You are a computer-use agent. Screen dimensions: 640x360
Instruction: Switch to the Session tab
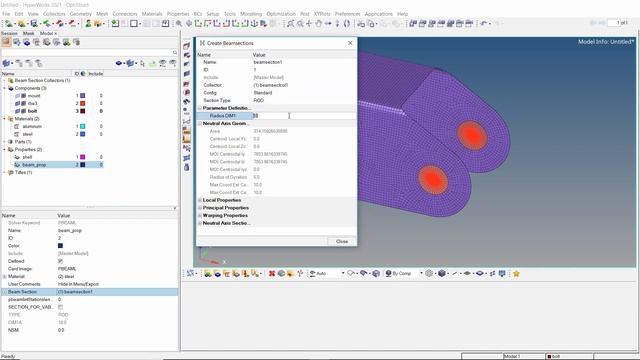click(9, 33)
